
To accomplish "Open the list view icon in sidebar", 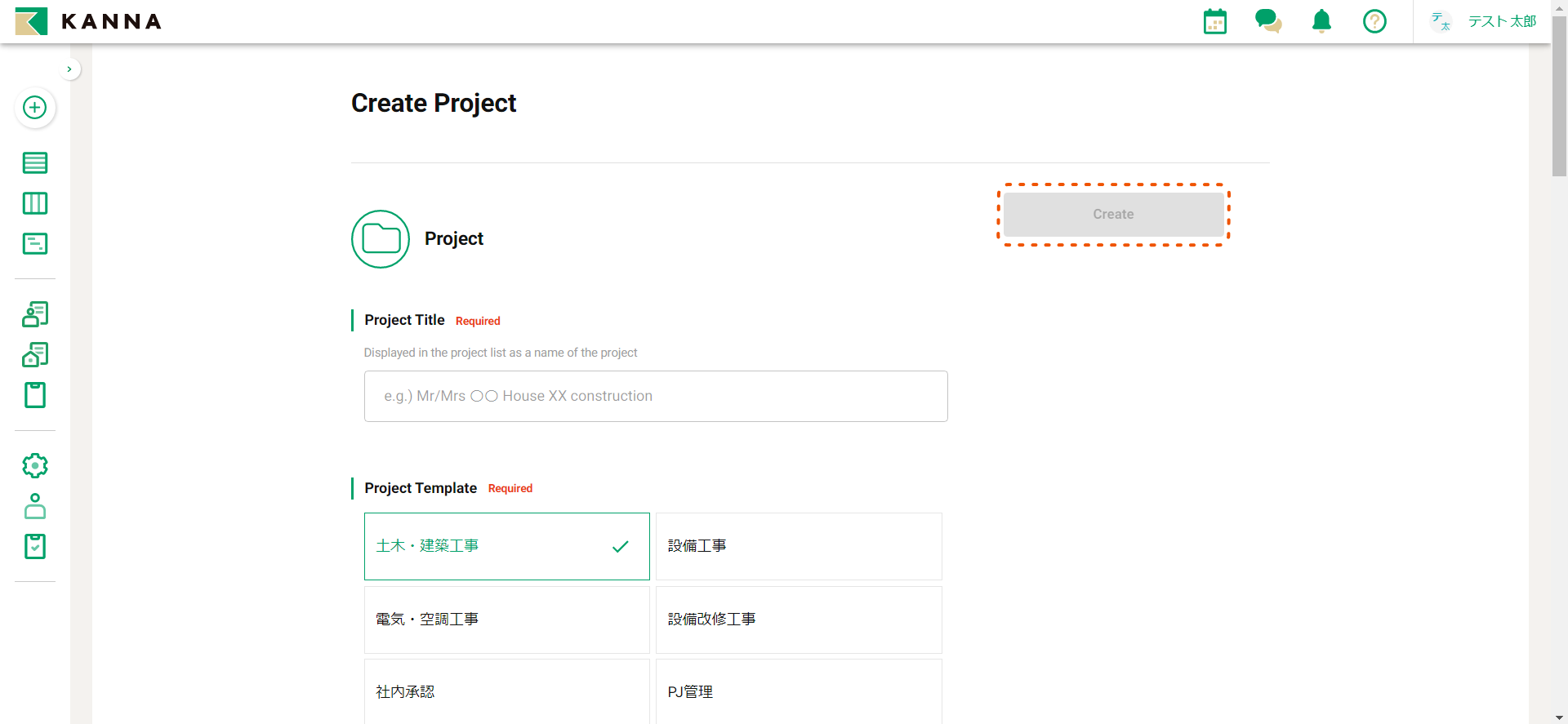I will [34, 162].
